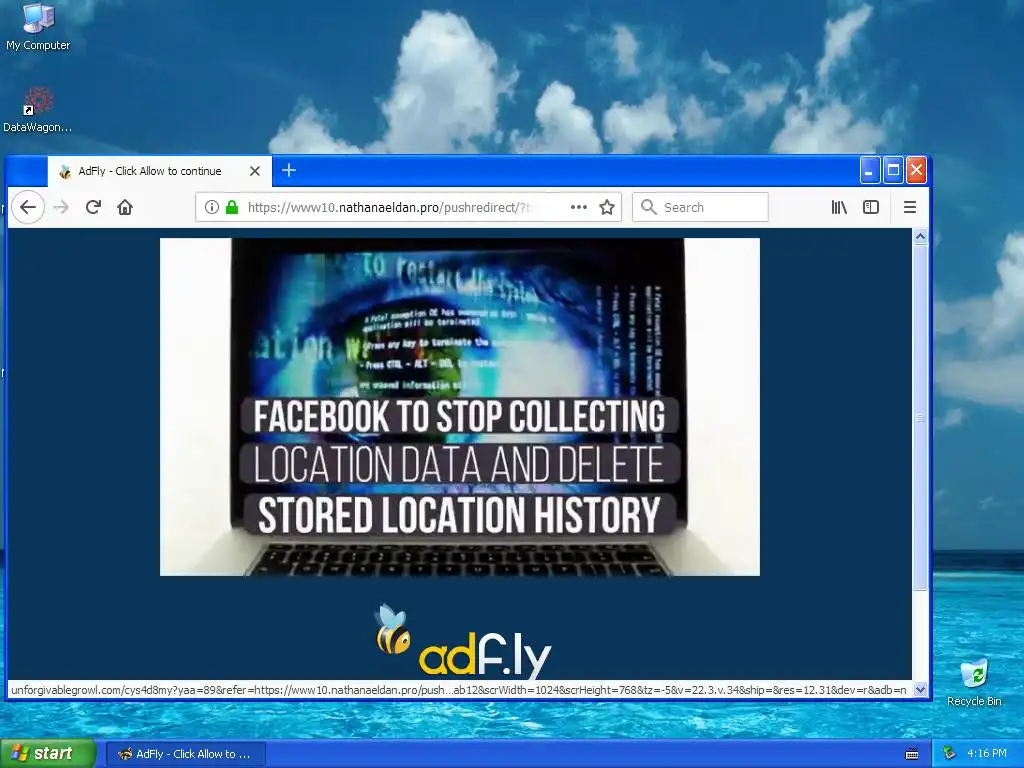Viewport: 1024px width, 768px height.
Task: Show site information via the info icon
Action: coord(212,207)
